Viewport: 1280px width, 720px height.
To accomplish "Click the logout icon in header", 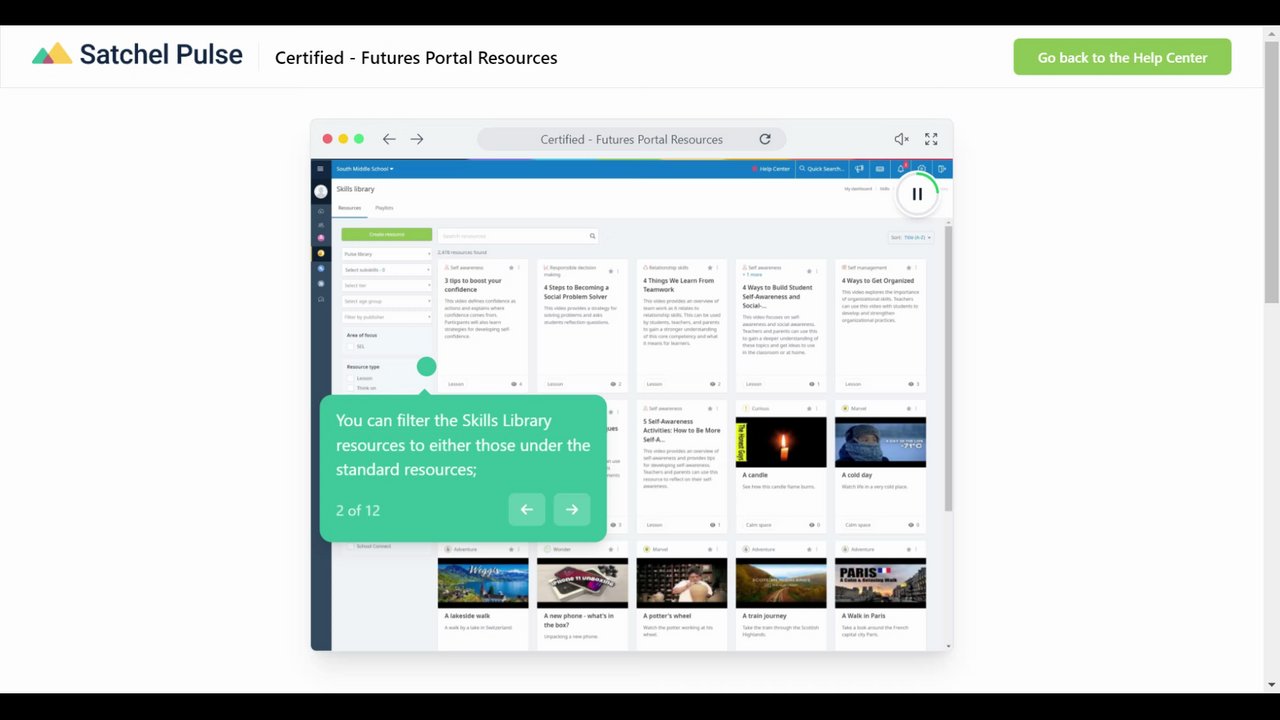I will click(942, 169).
